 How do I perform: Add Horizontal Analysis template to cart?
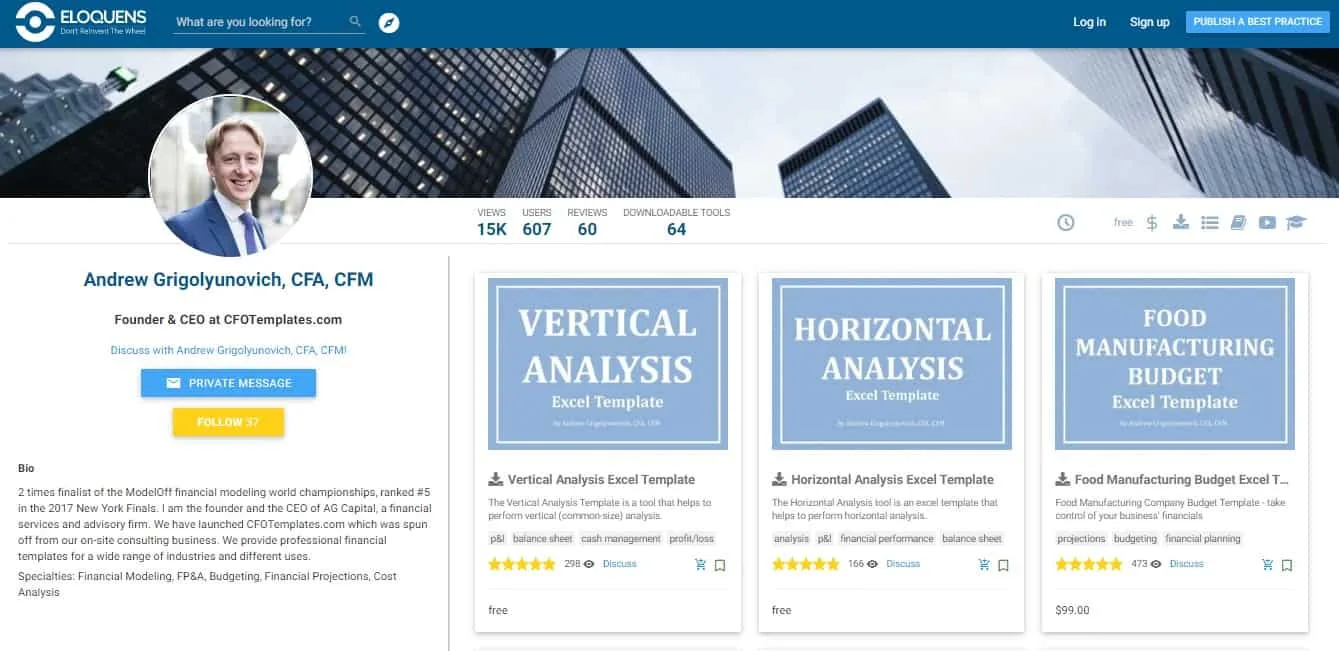click(x=984, y=565)
